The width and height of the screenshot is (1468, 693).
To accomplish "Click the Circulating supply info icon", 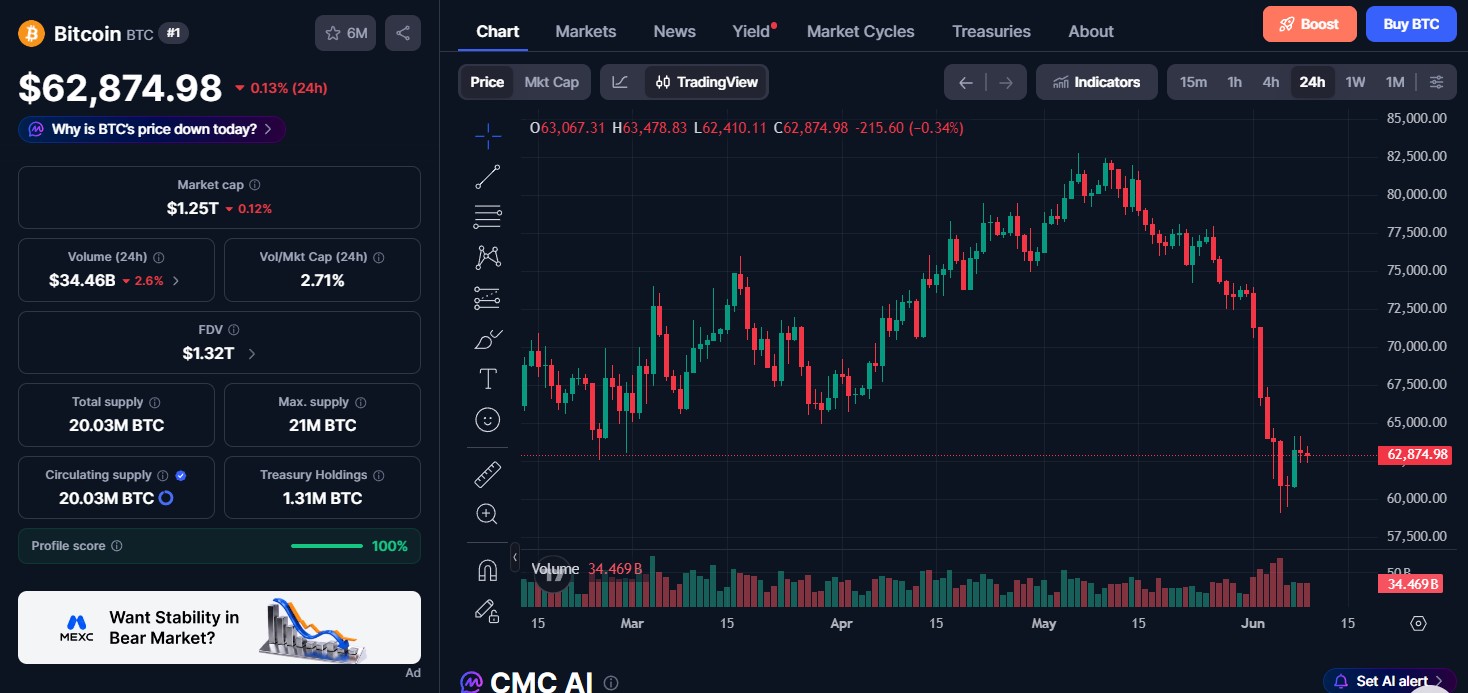I will coord(163,475).
